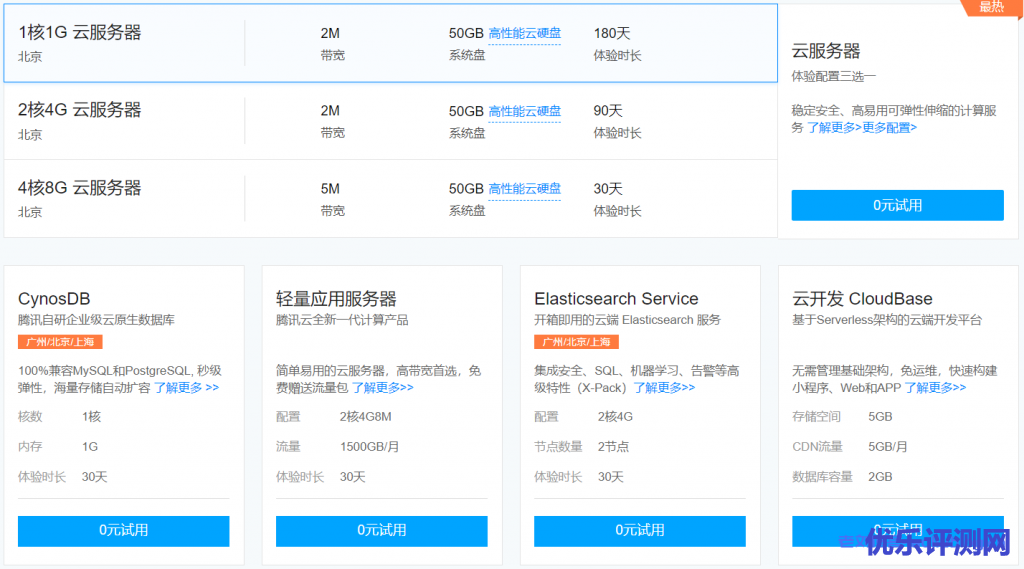1024x569 pixels.
Task: Click 0元试用 button under 轻量应用服务器
Action: click(381, 530)
